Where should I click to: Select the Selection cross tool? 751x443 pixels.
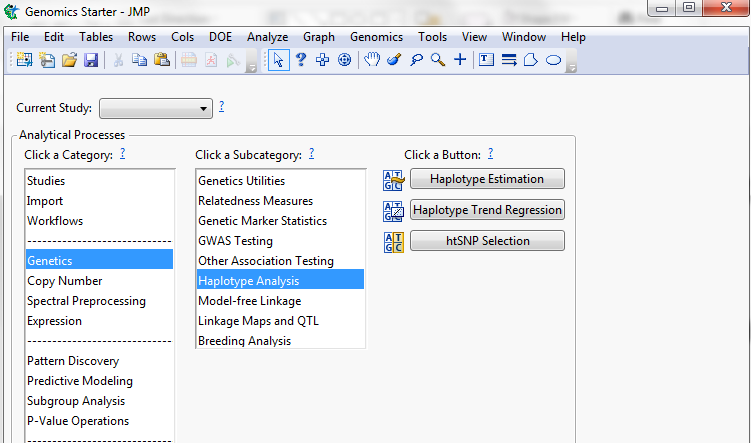pos(322,60)
